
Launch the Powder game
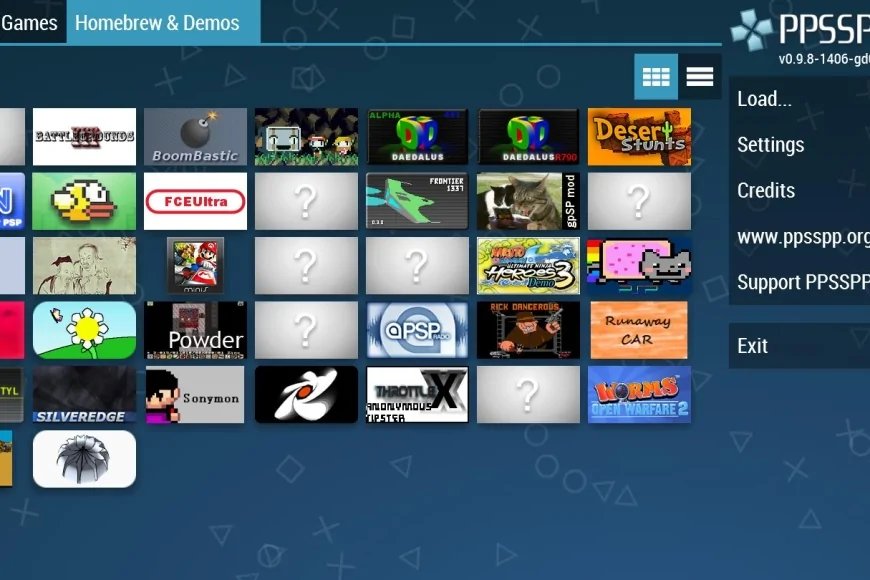195,330
